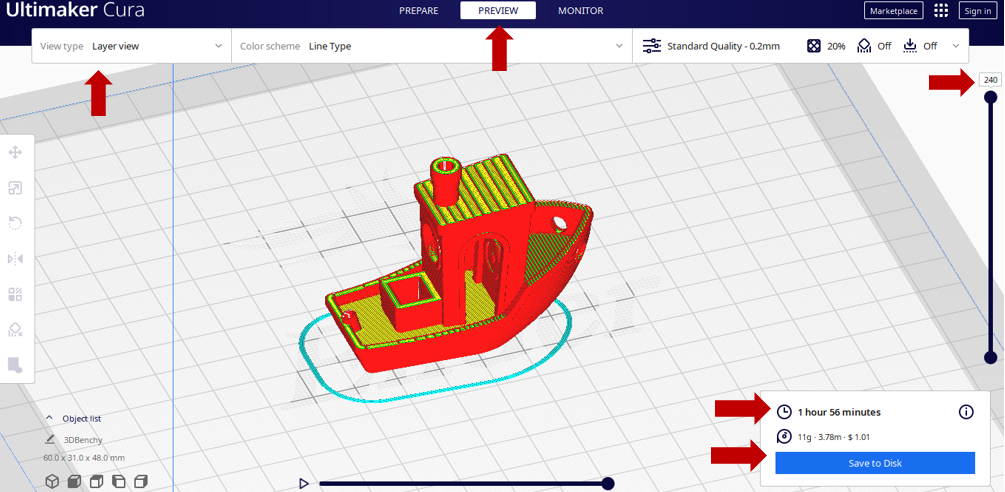The width and height of the screenshot is (1005, 492).
Task: Select 3DBenchy in the object list
Action: tap(83, 440)
